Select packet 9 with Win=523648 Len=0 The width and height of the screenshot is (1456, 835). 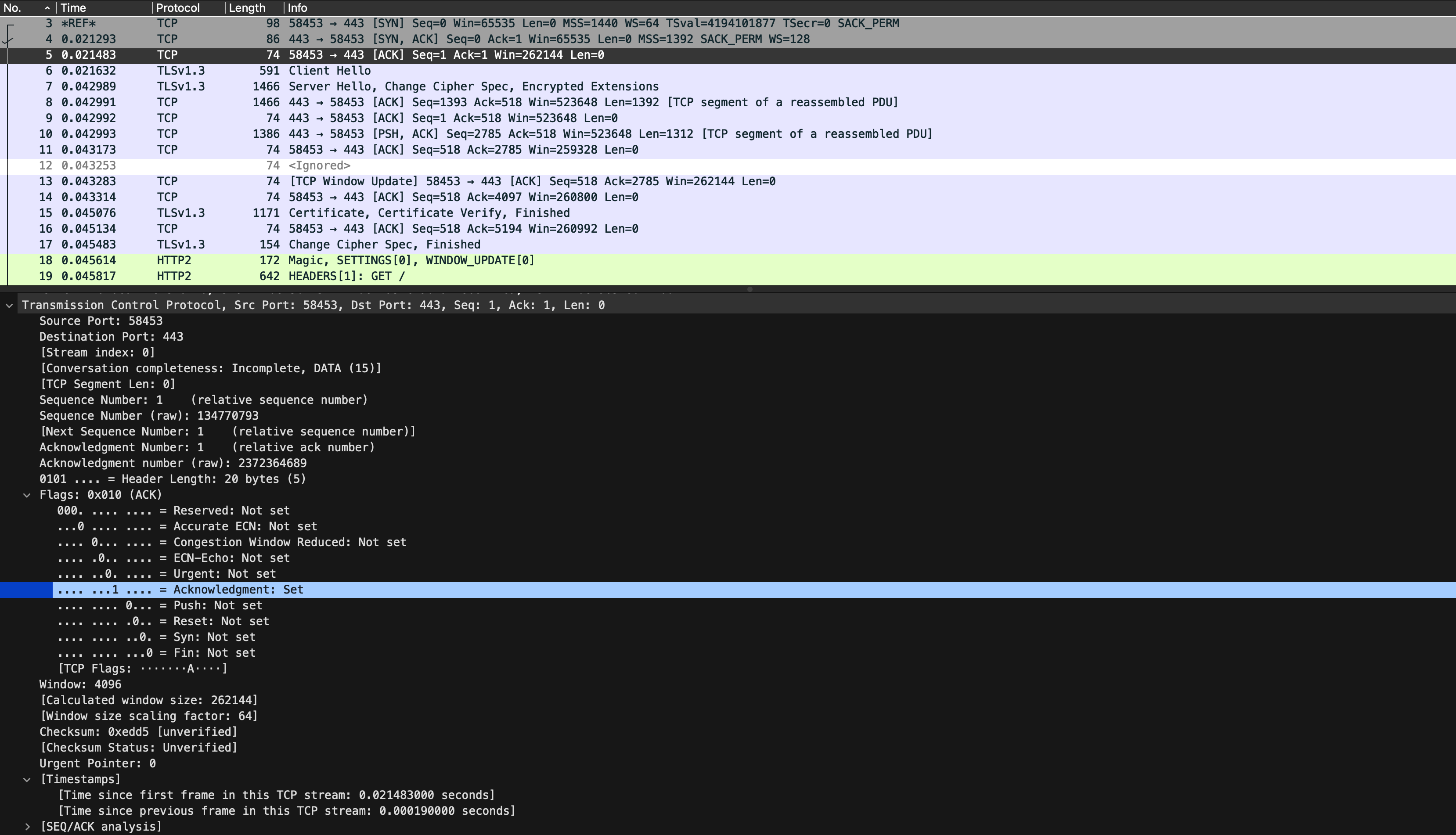click(x=728, y=118)
